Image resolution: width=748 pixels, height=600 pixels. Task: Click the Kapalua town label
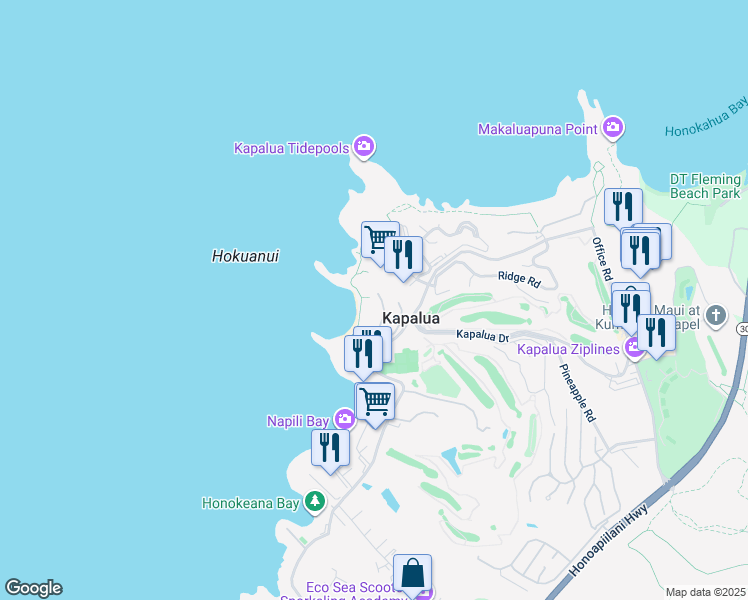pos(411,318)
